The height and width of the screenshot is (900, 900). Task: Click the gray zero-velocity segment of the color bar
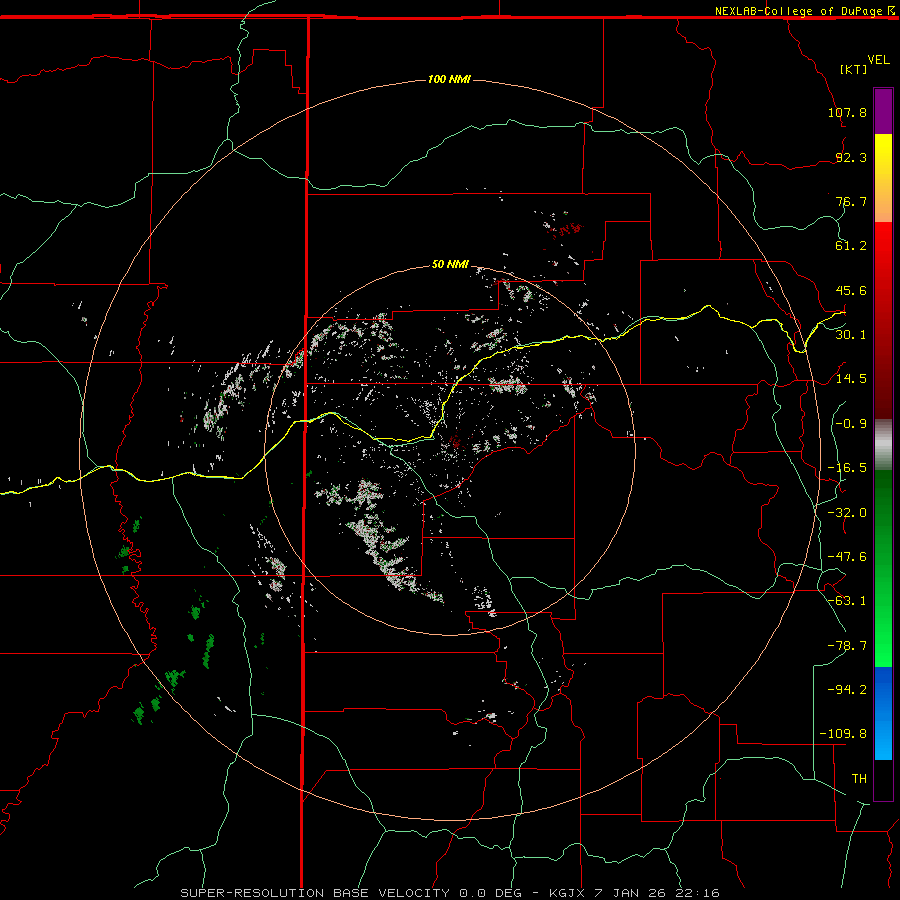point(883,445)
